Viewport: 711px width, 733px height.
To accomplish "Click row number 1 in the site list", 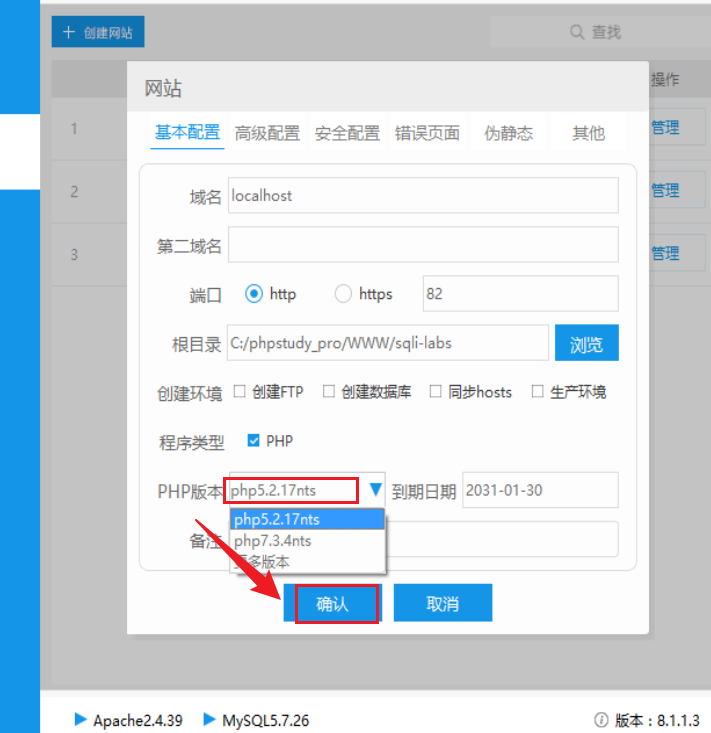I will tap(74, 129).
